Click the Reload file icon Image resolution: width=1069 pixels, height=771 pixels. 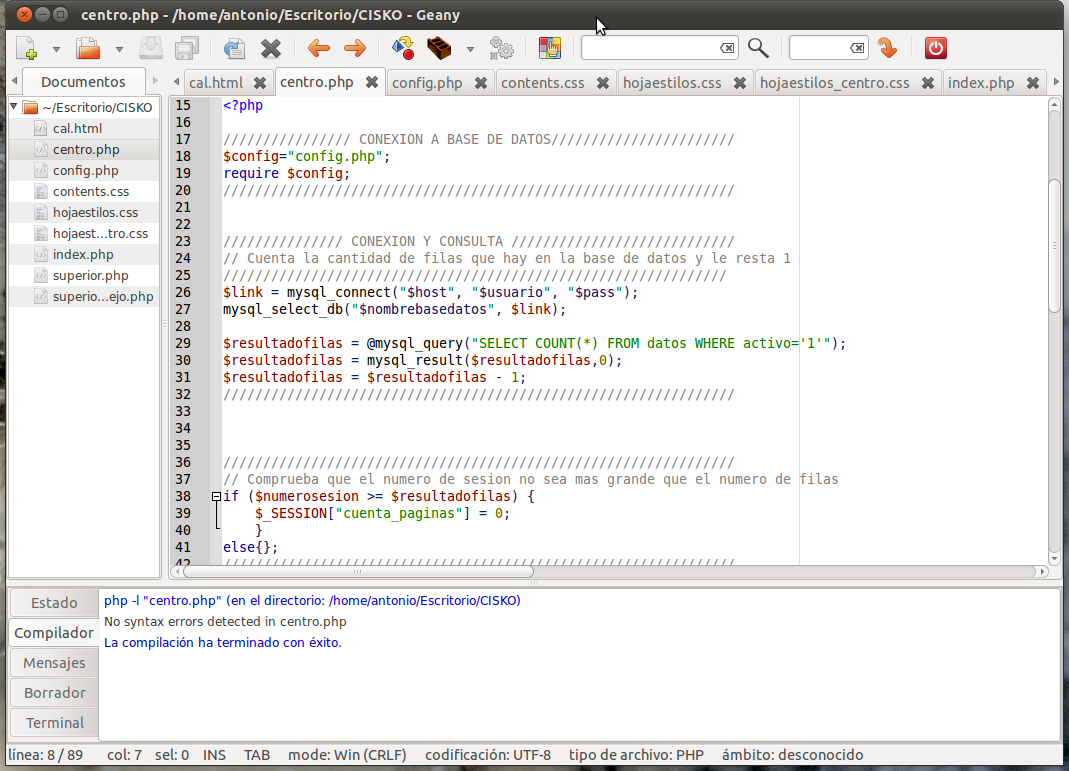click(x=234, y=48)
